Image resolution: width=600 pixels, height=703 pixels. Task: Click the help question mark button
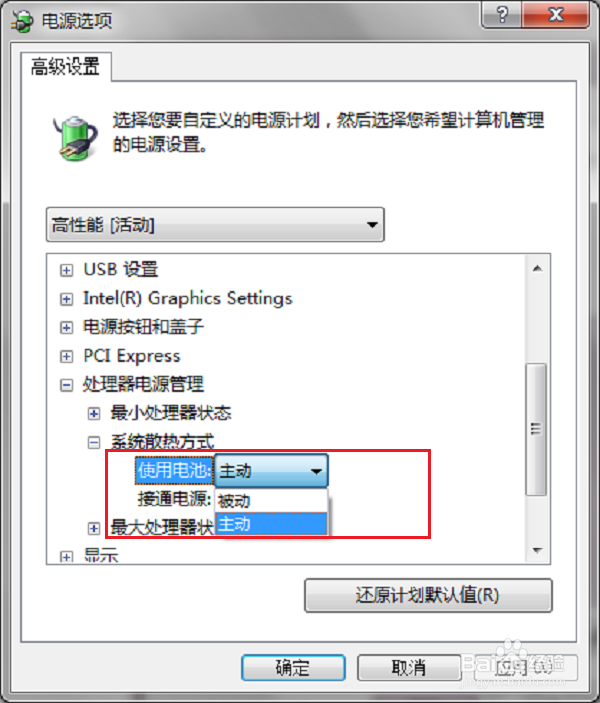[x=502, y=15]
